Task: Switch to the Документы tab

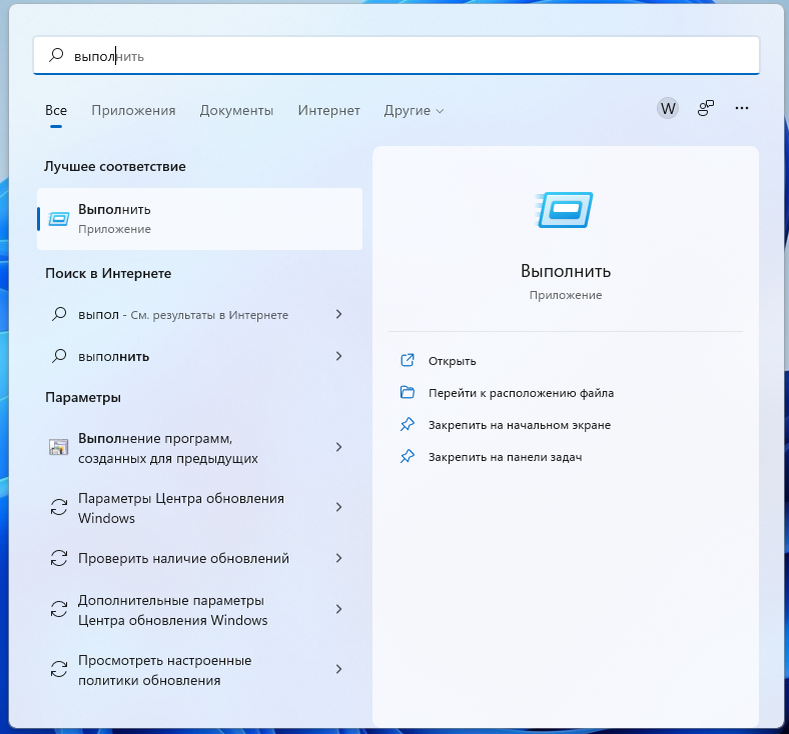Action: coord(236,110)
